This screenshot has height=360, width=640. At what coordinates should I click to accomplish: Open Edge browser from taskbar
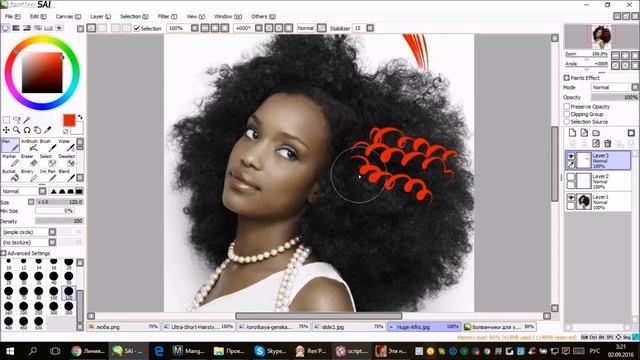[159, 351]
